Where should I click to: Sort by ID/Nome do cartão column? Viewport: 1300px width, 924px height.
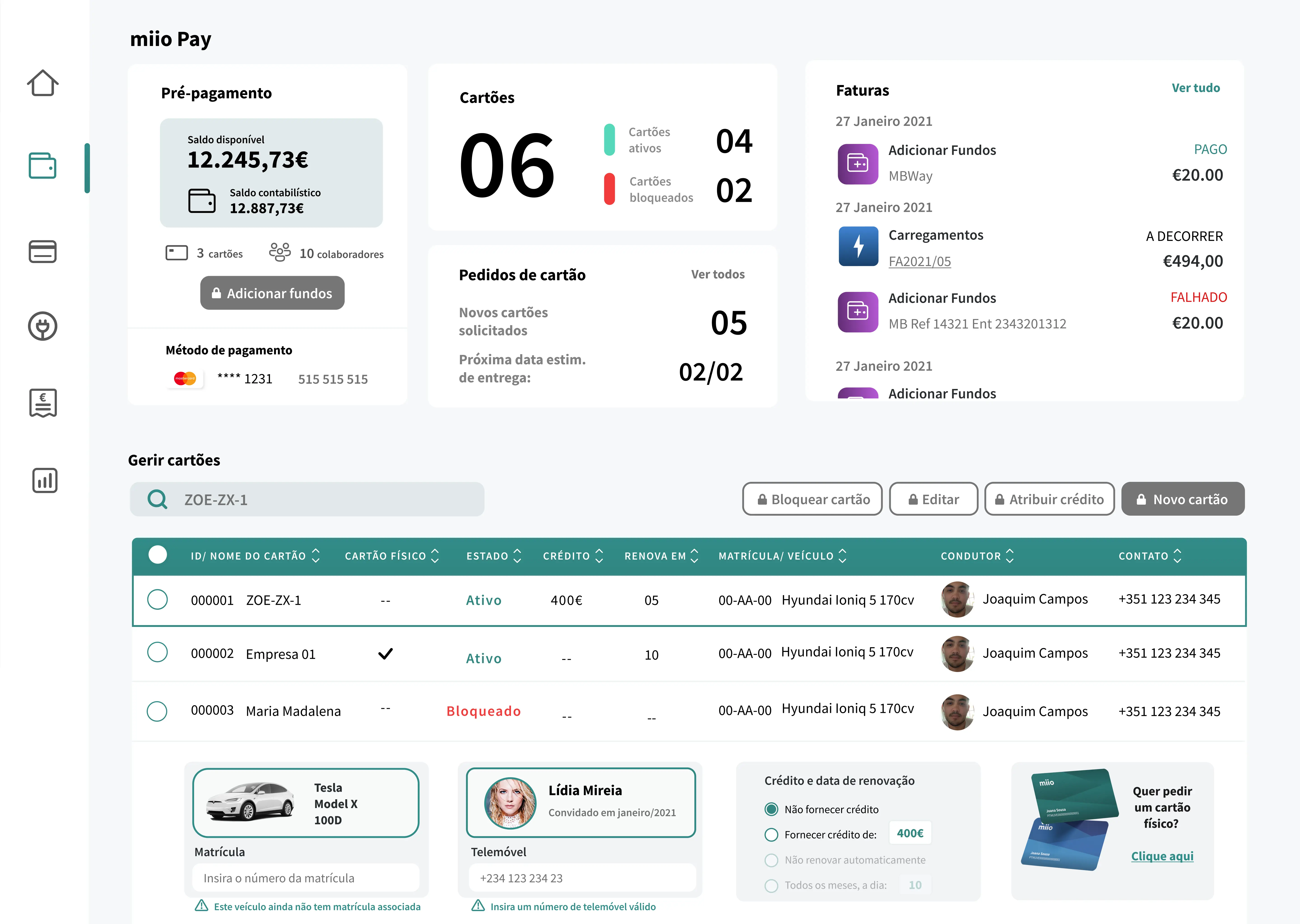316,556
